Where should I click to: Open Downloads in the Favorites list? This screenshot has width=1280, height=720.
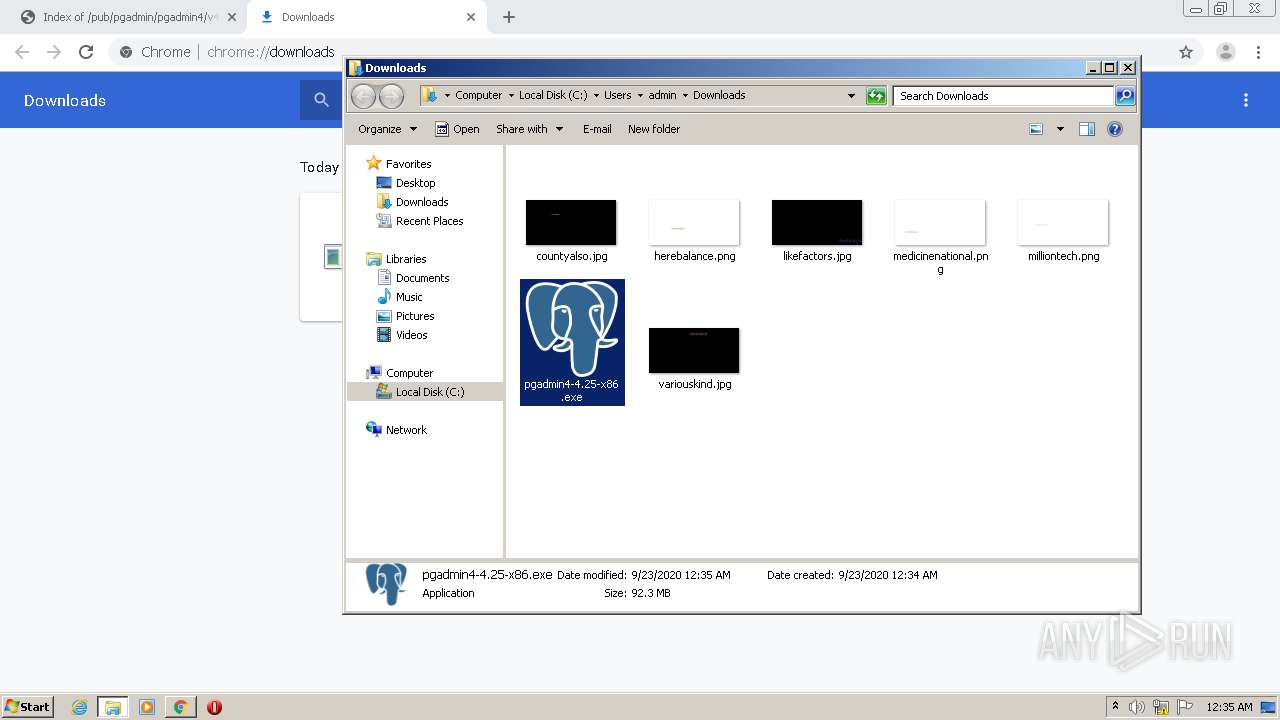point(421,202)
